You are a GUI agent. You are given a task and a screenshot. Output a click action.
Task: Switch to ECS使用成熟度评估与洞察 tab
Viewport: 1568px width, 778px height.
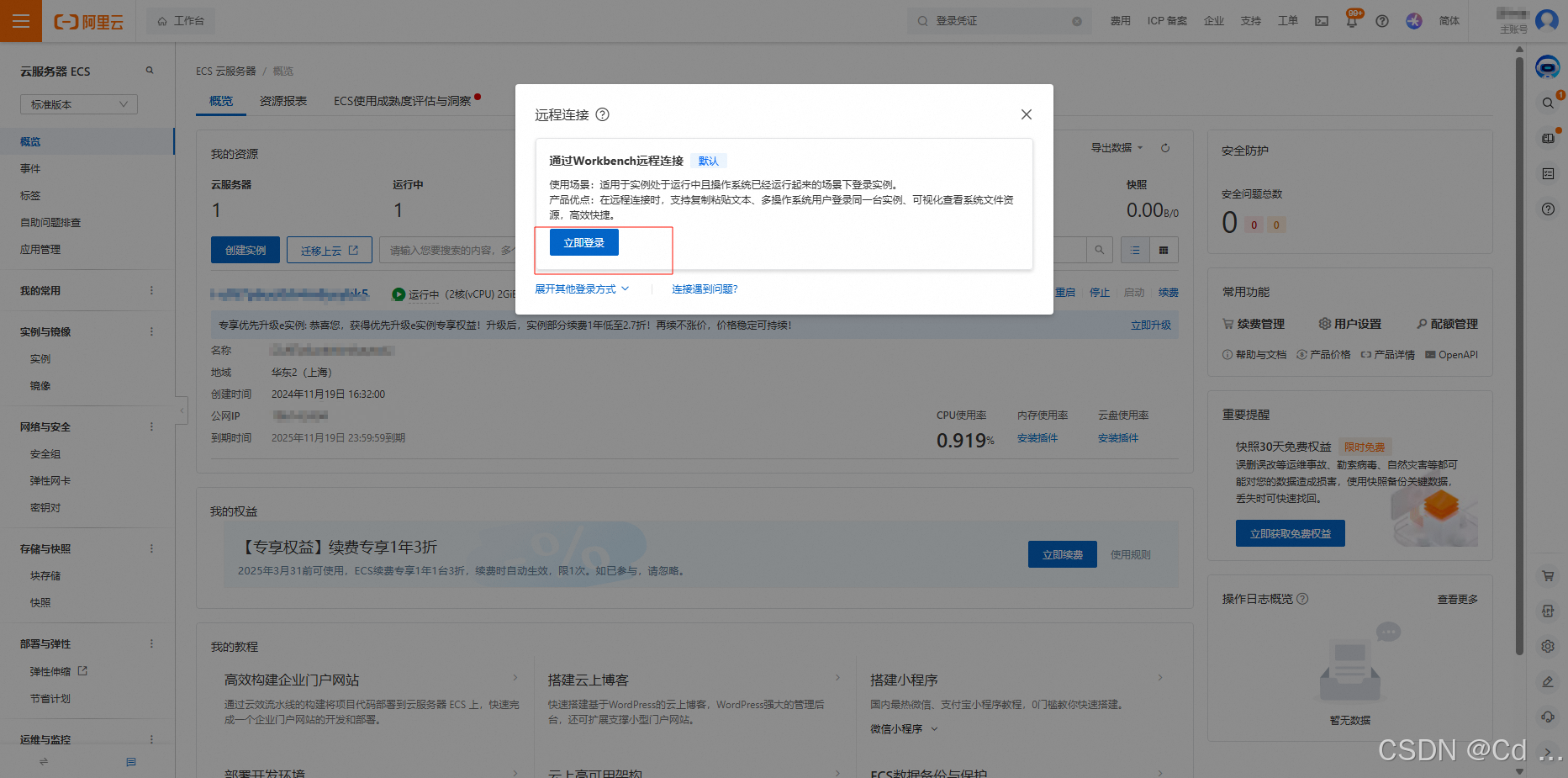pos(403,101)
